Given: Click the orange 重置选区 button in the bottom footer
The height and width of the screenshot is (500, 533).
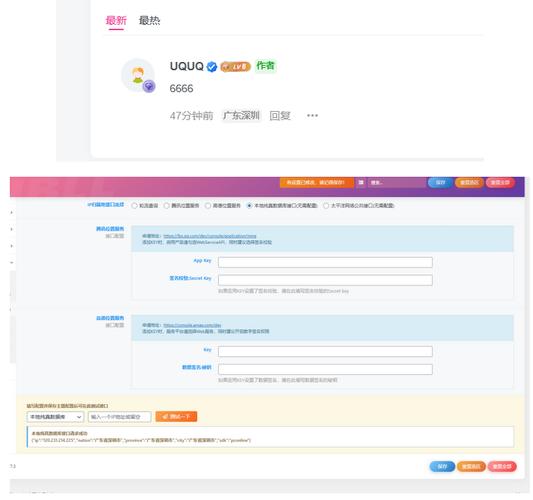Looking at the screenshot, I should click(x=471, y=466).
